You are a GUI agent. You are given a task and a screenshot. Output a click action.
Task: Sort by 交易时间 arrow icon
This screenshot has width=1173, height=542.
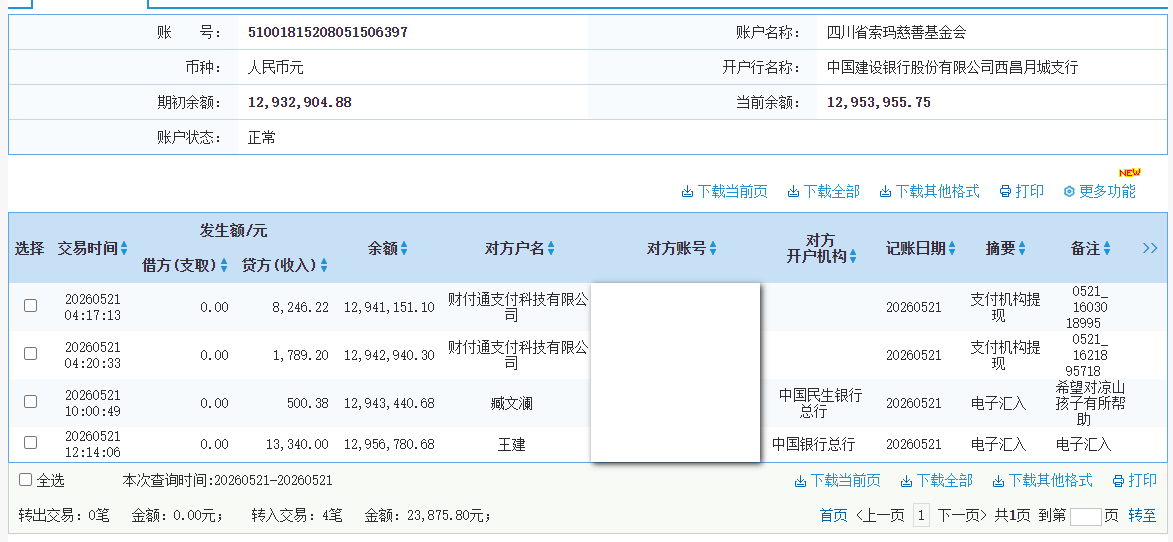124,249
